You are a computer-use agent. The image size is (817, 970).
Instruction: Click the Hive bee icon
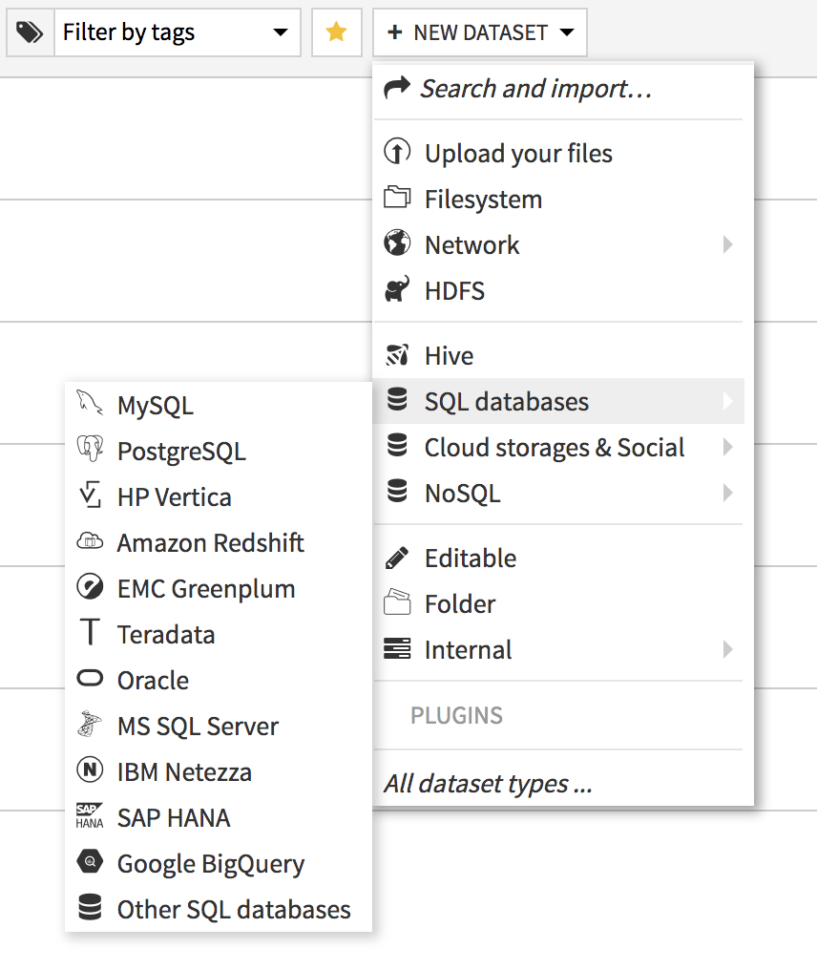click(x=397, y=355)
